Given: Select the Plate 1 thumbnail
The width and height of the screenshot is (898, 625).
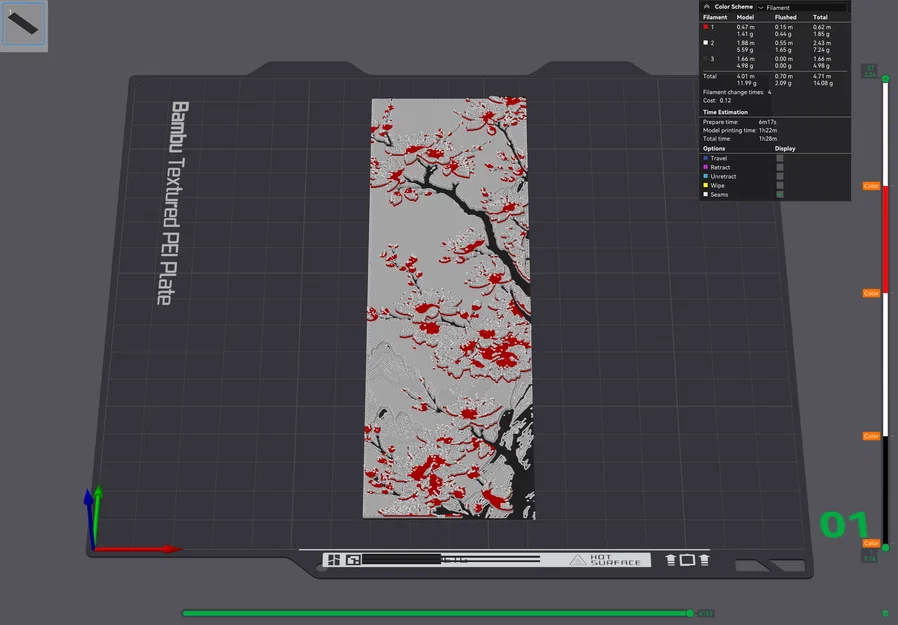Looking at the screenshot, I should pos(25,25).
